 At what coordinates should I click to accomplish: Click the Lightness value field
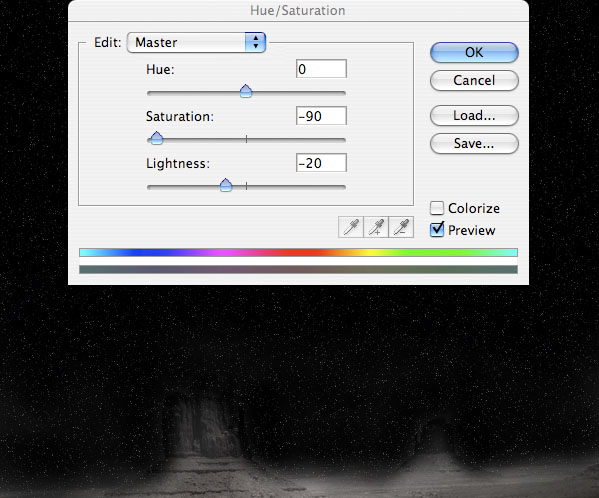coord(321,163)
